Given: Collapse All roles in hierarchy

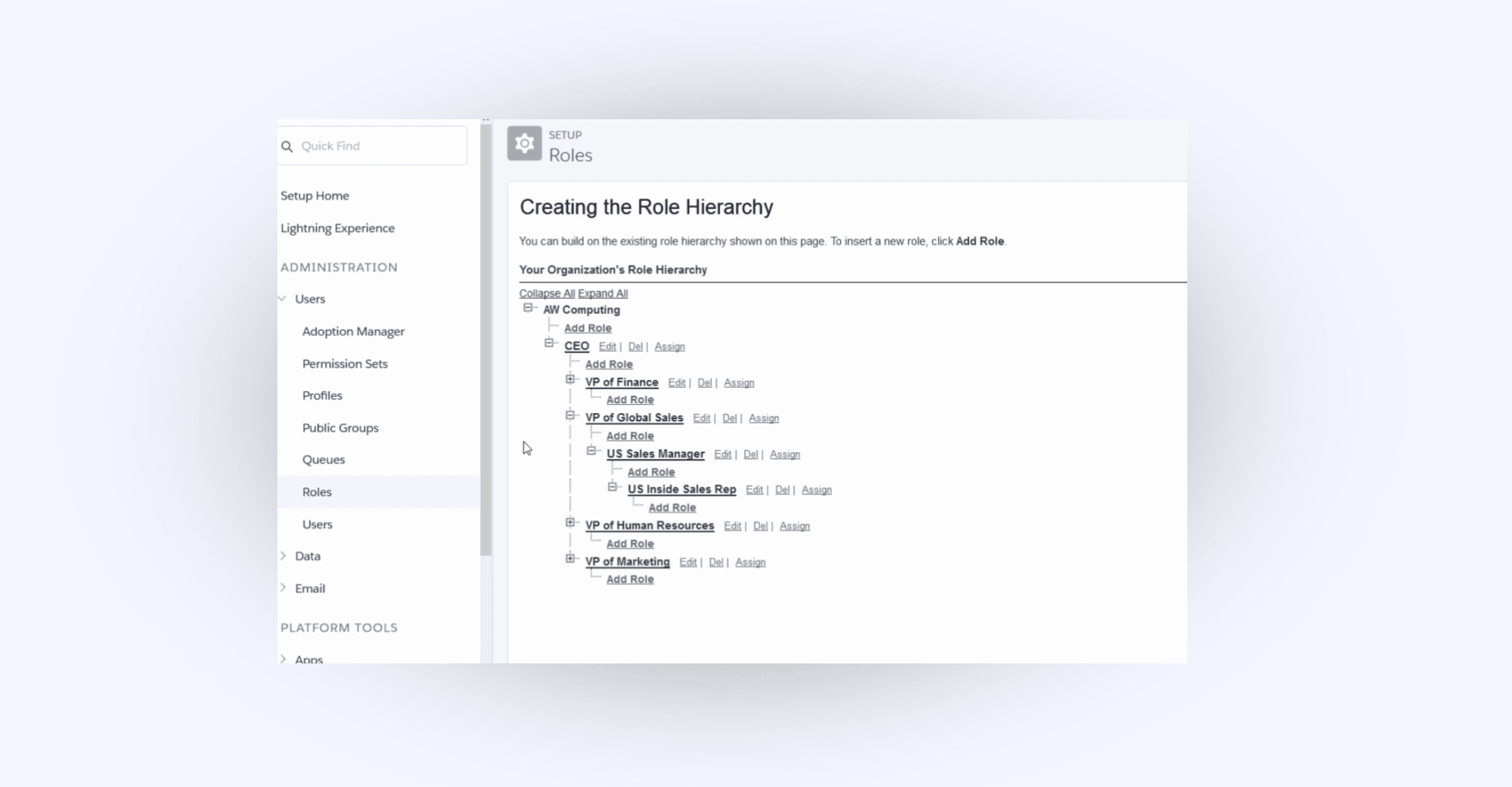Looking at the screenshot, I should coord(546,293).
